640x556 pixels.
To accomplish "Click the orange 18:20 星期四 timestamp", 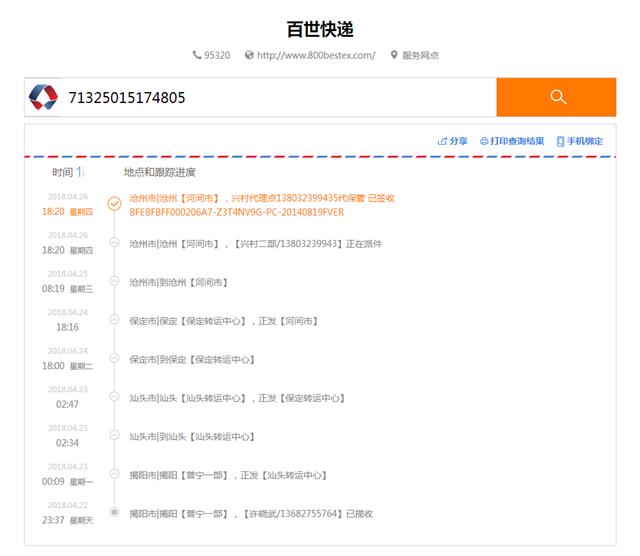I will (67, 211).
